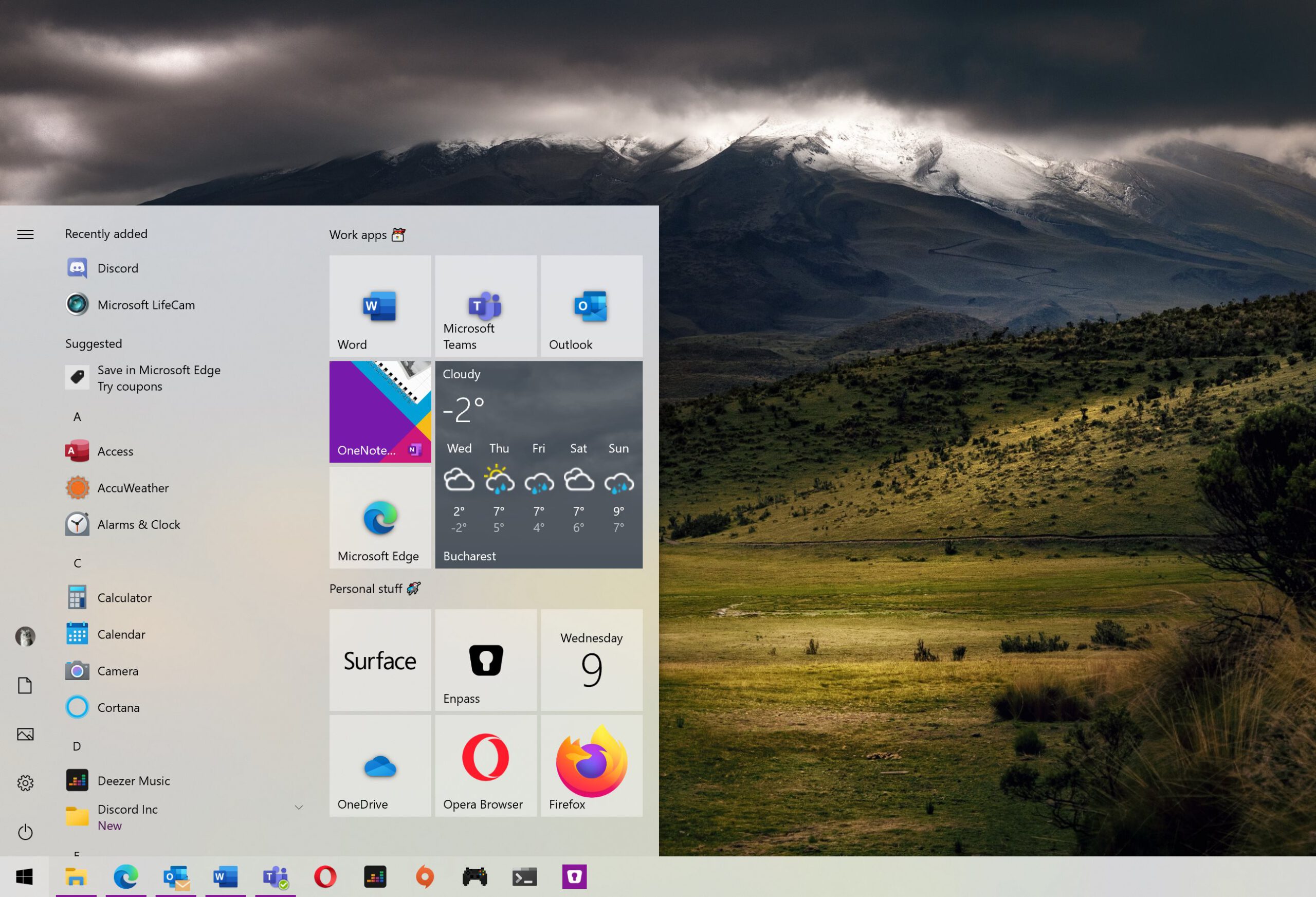Launch Word from the Work apps tiles
The height and width of the screenshot is (897, 1316).
(379, 306)
